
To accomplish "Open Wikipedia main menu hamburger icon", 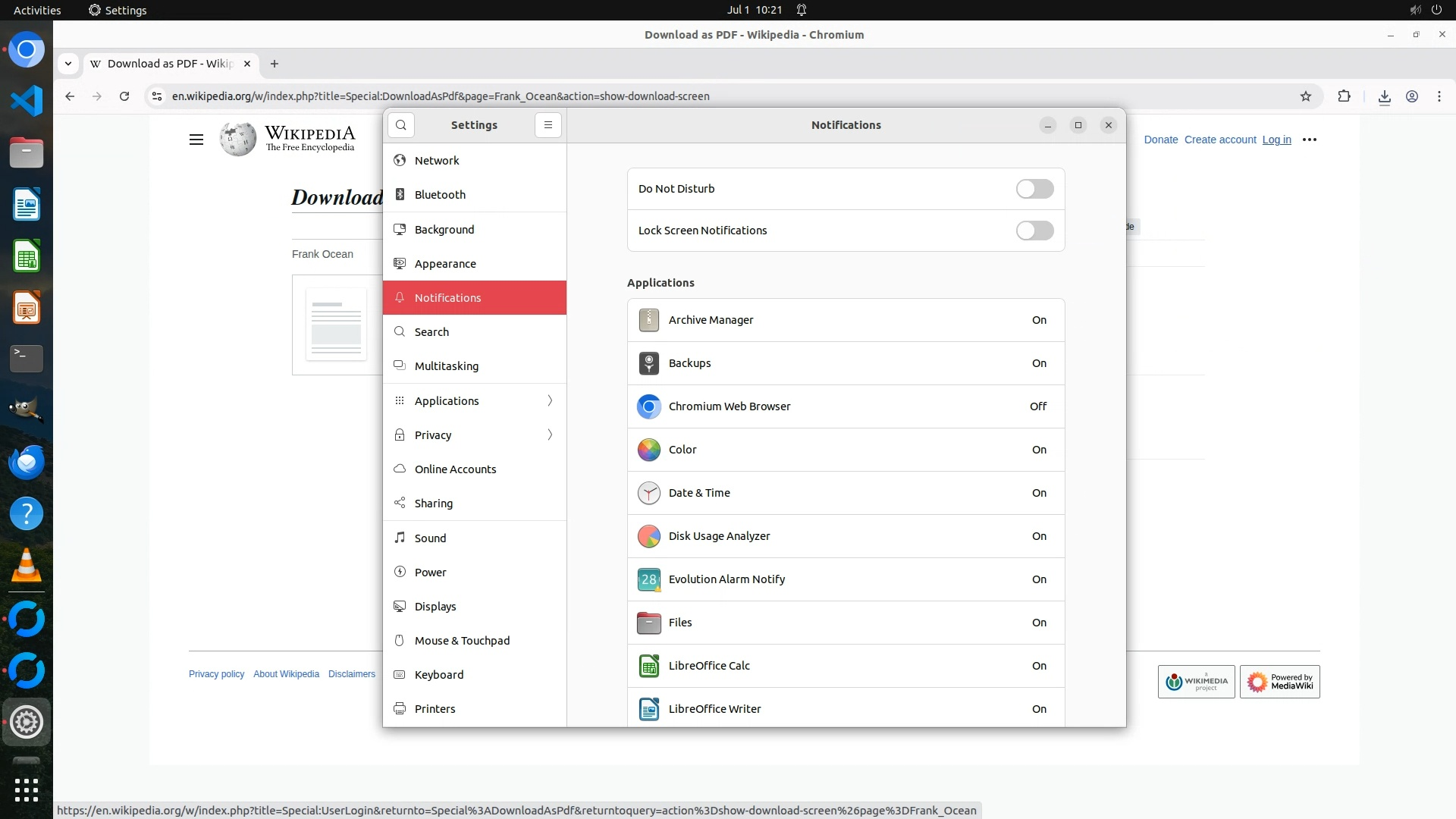I will tap(196, 140).
